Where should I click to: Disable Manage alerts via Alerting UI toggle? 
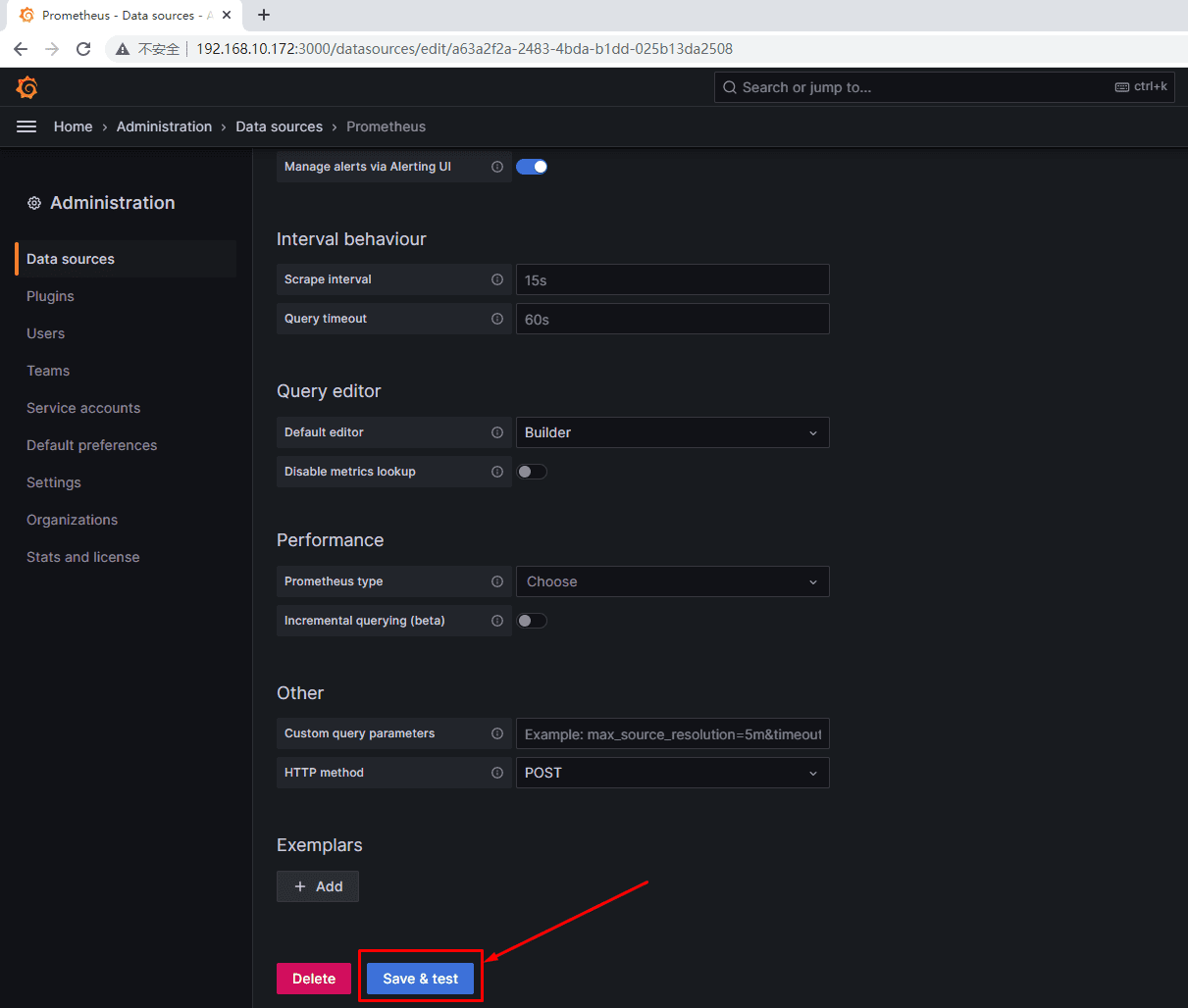click(532, 167)
